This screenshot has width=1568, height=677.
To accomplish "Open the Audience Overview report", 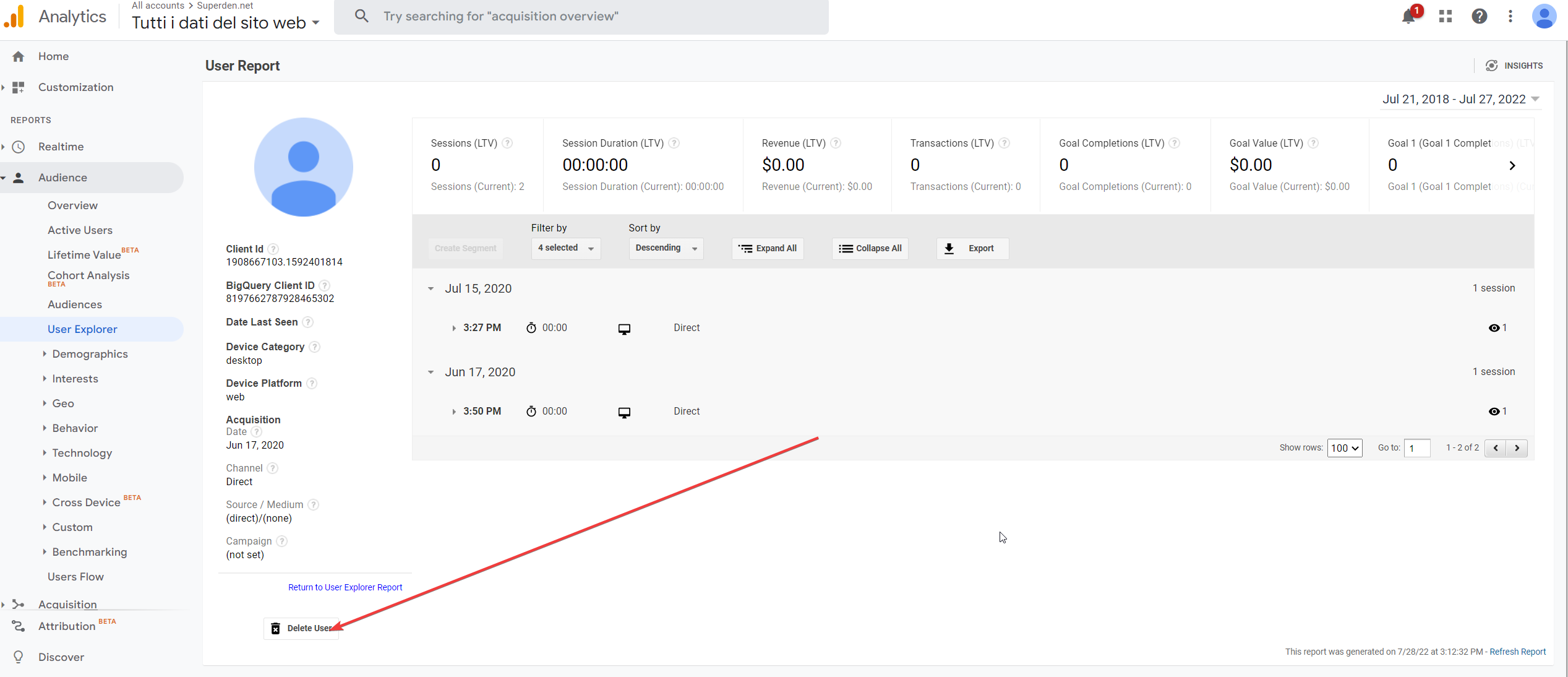I will pos(72,205).
